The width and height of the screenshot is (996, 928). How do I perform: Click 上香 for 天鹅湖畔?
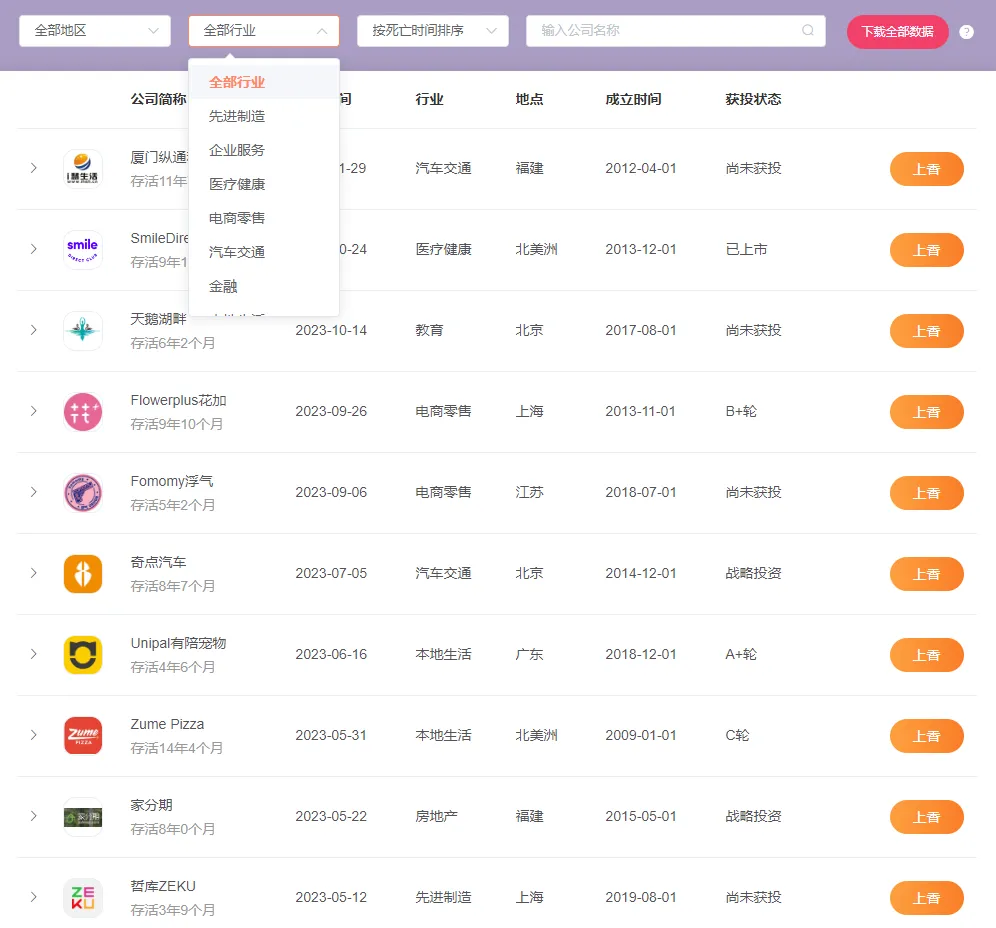coord(926,331)
